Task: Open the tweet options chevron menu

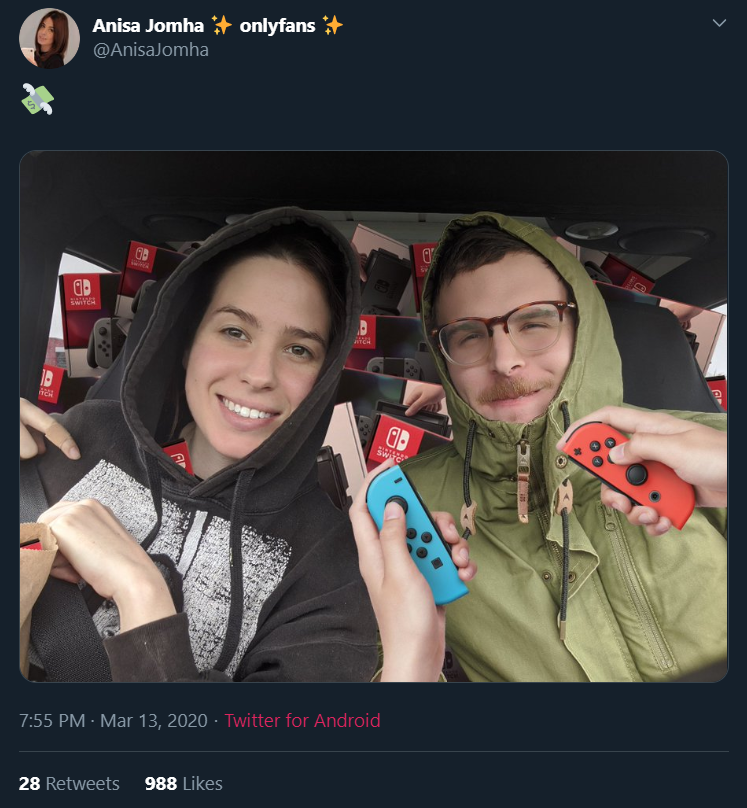Action: tap(719, 23)
